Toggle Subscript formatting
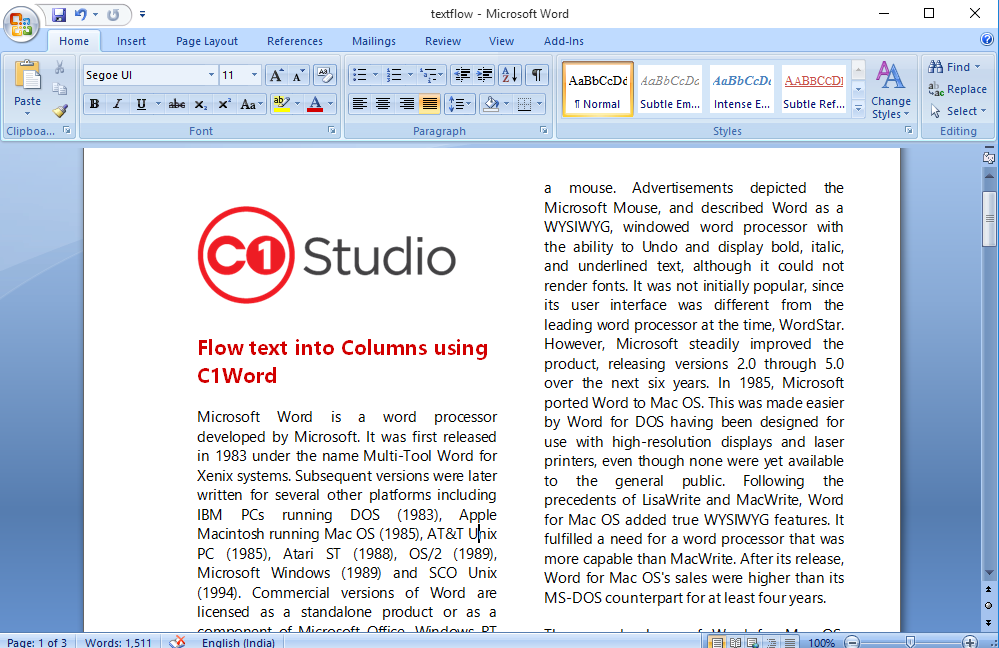 pos(200,104)
